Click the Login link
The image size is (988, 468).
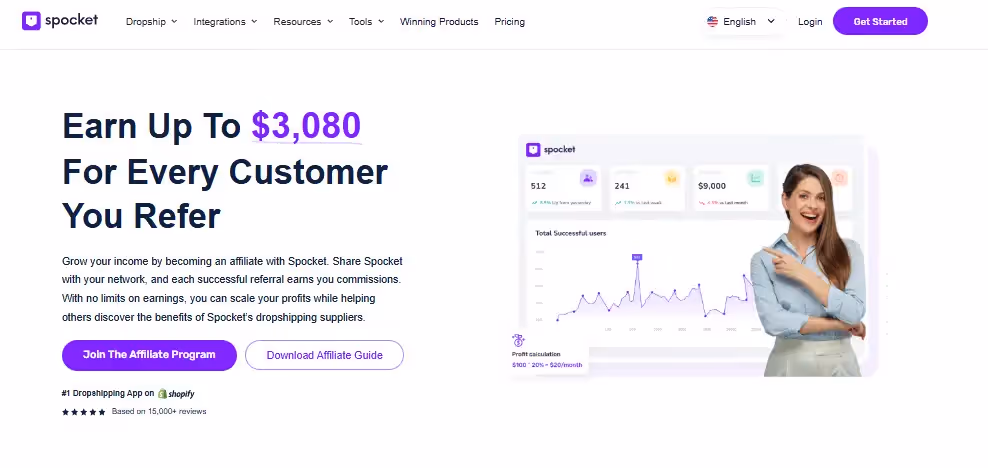click(x=810, y=21)
